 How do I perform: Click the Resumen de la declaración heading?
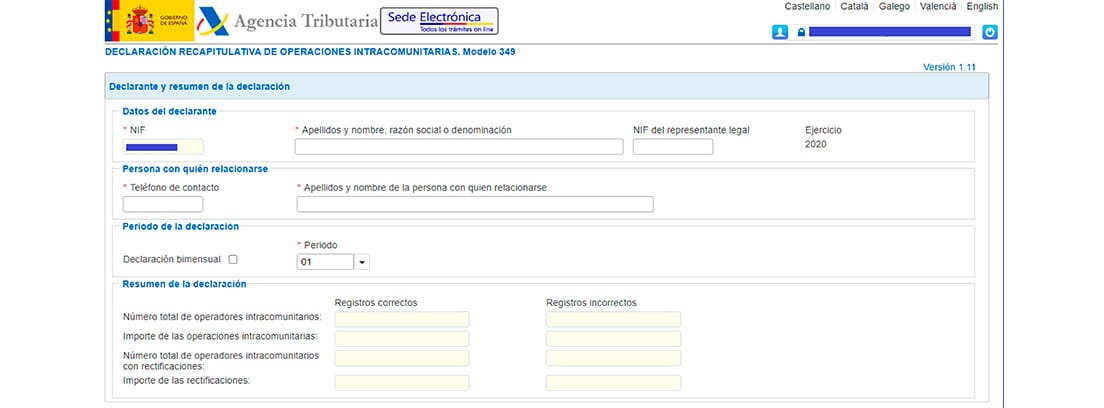[x=184, y=284]
